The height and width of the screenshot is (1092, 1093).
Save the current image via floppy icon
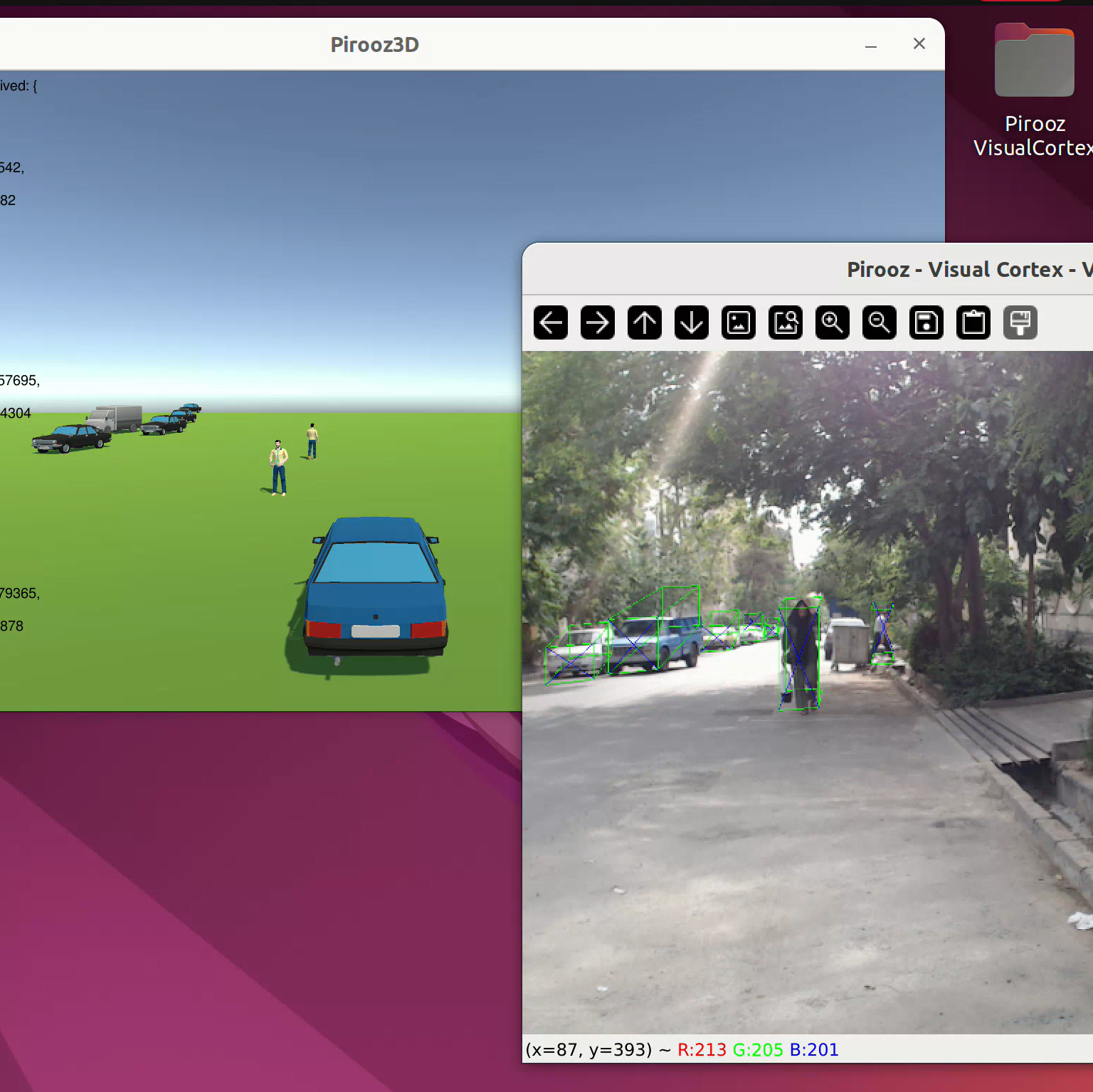click(926, 323)
